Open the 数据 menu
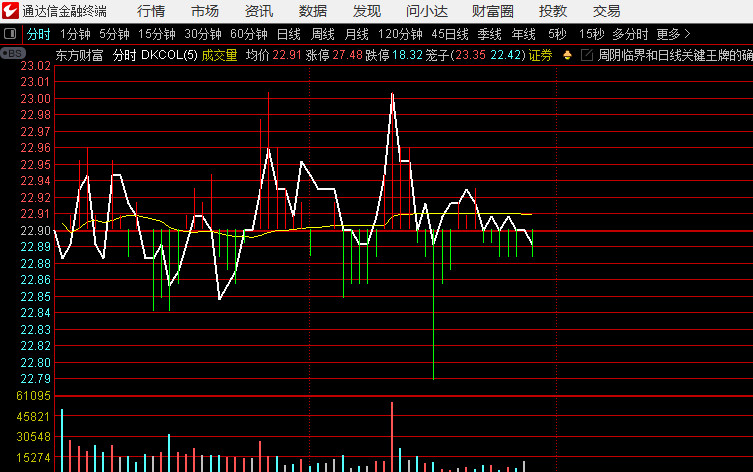Image resolution: width=753 pixels, height=472 pixels. (313, 11)
